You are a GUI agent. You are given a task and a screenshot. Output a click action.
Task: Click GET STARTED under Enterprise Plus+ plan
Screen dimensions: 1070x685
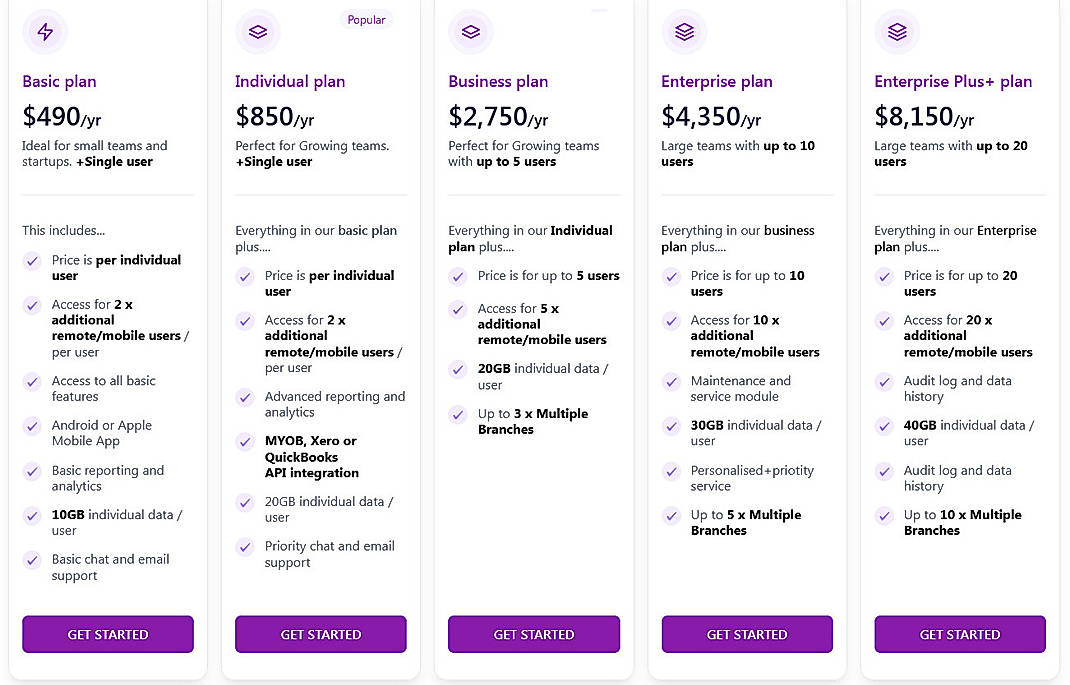point(959,634)
